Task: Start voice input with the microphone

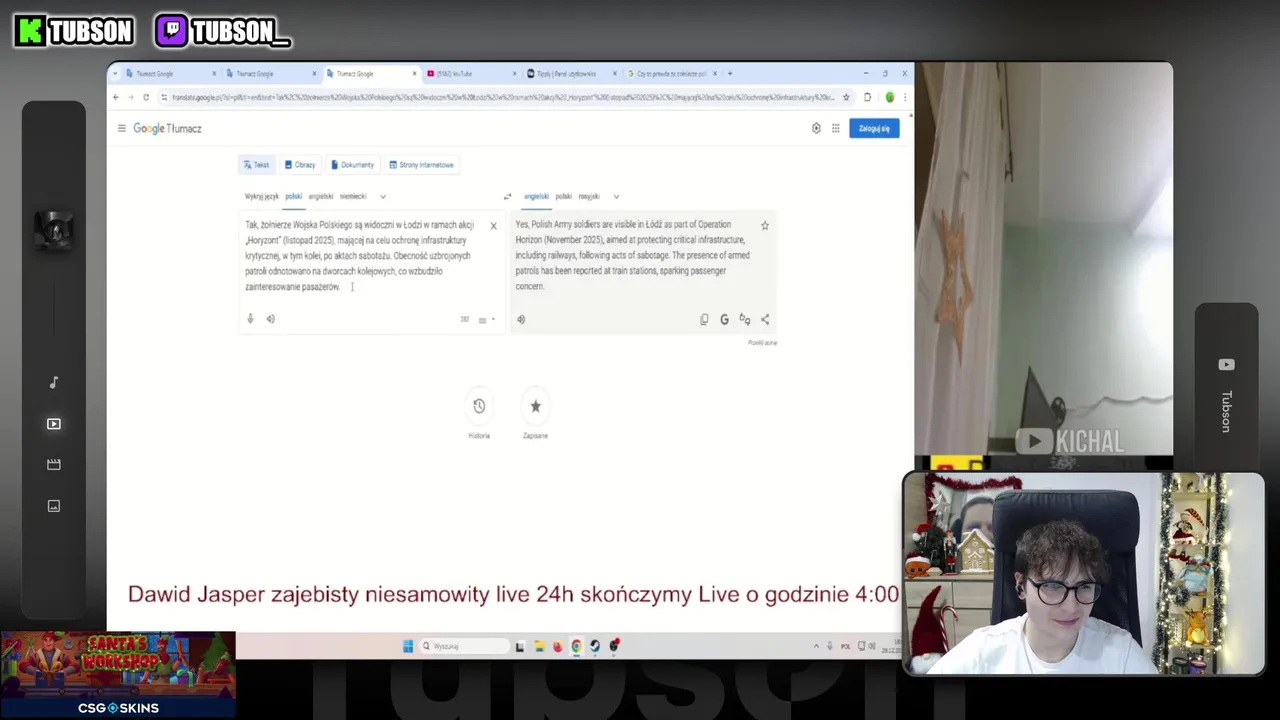Action: click(250, 319)
